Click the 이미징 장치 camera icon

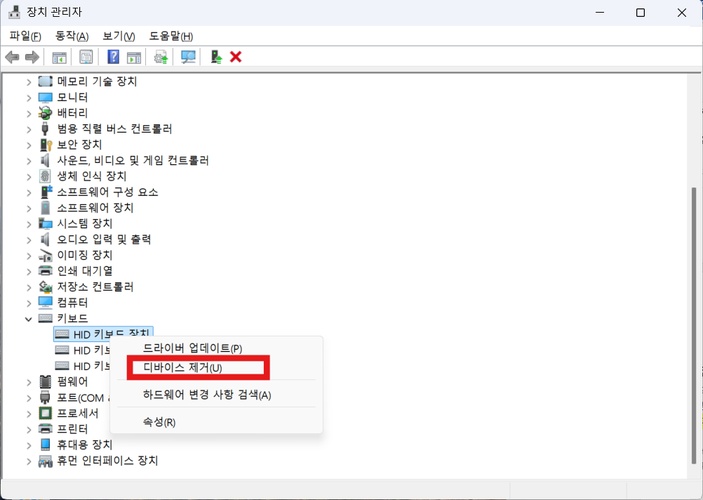tap(45, 255)
